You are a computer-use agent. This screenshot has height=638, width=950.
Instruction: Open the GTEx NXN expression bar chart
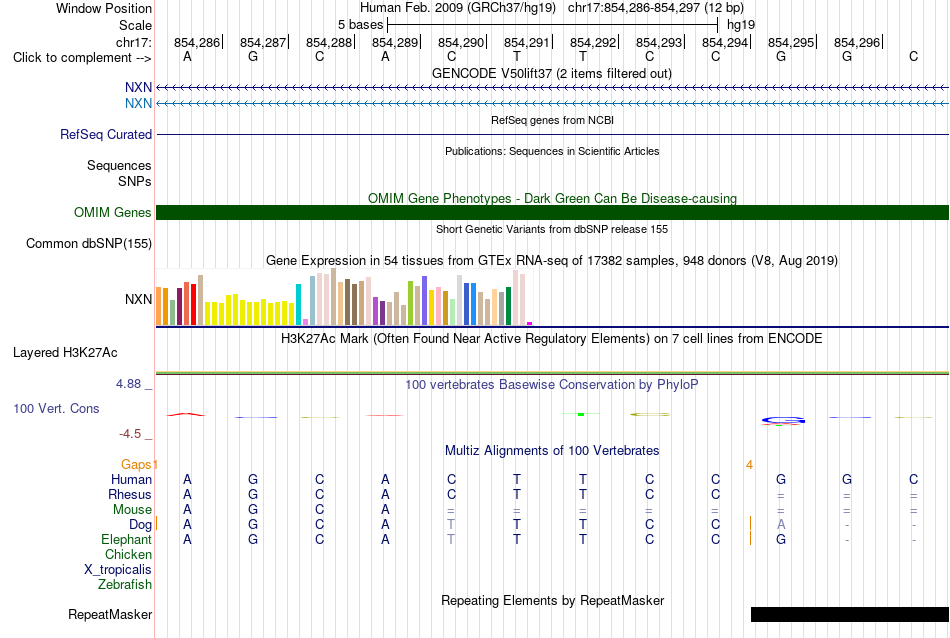coord(344,297)
